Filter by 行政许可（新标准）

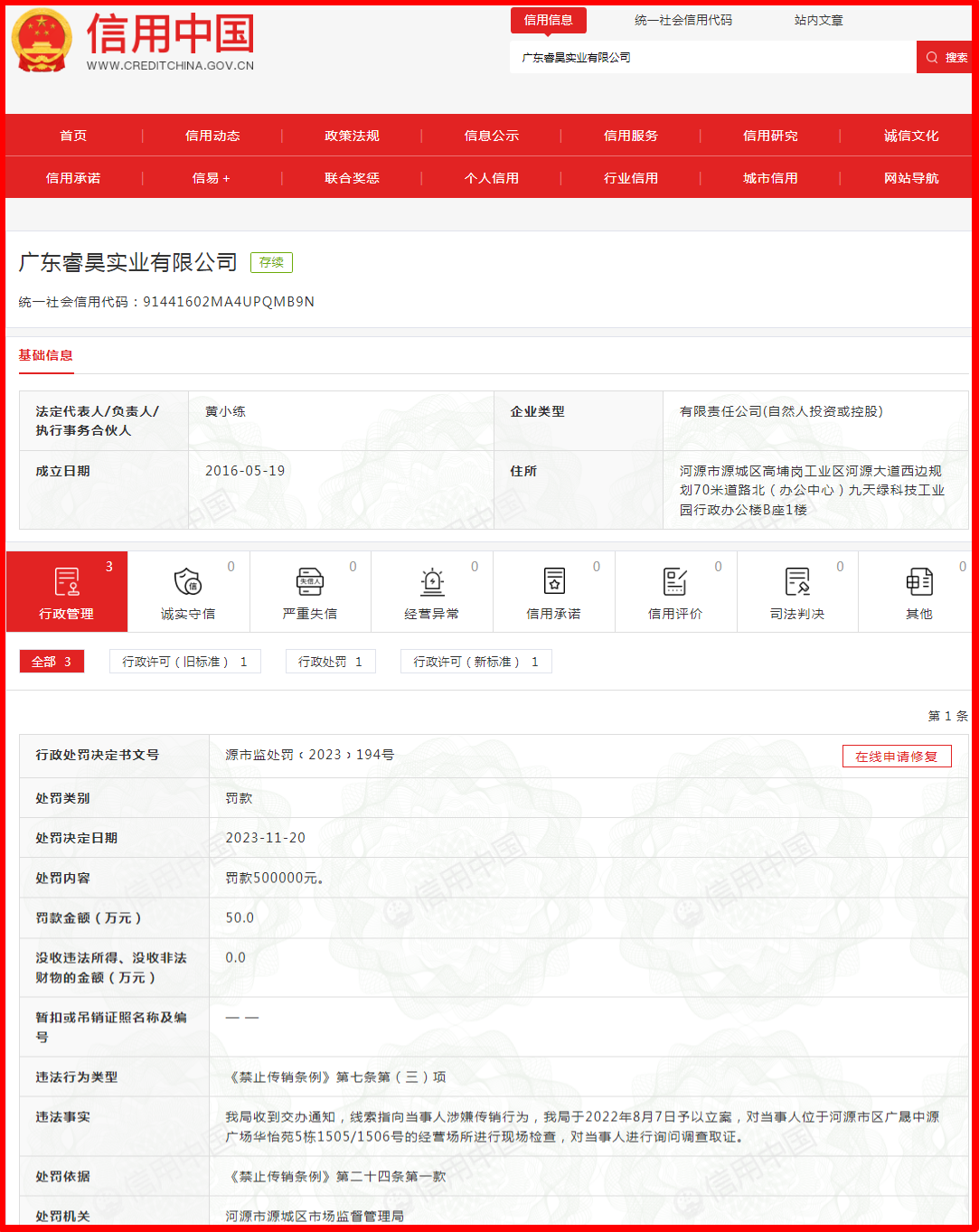[476, 662]
